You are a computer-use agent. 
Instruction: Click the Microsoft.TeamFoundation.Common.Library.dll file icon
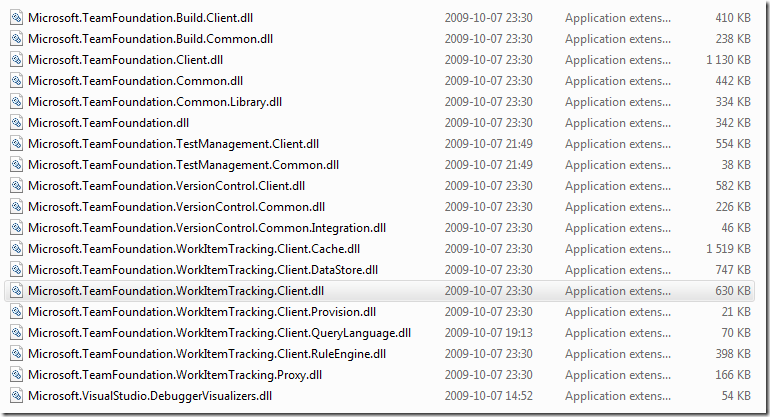[16, 102]
